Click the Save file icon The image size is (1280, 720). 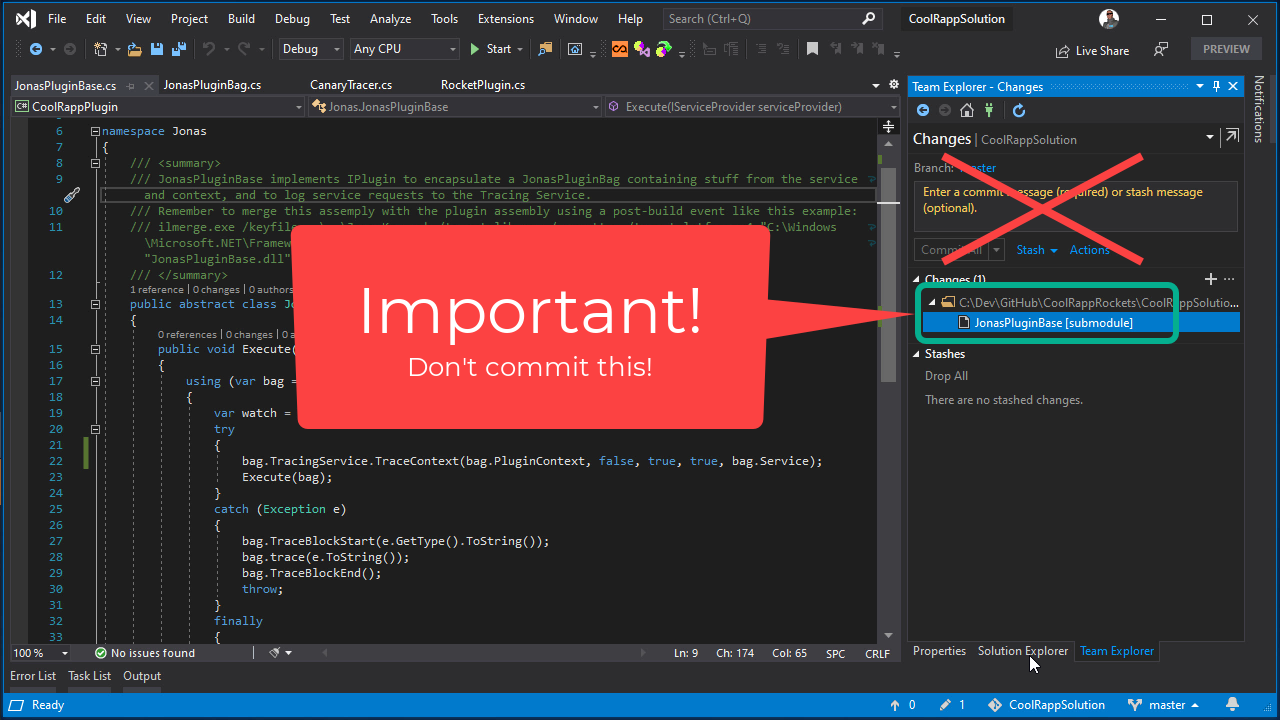156,48
